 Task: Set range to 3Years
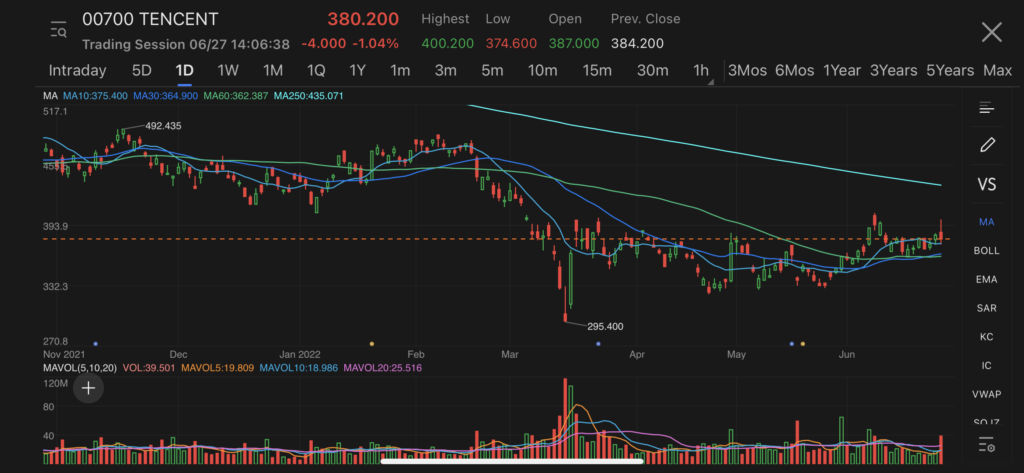click(x=893, y=70)
